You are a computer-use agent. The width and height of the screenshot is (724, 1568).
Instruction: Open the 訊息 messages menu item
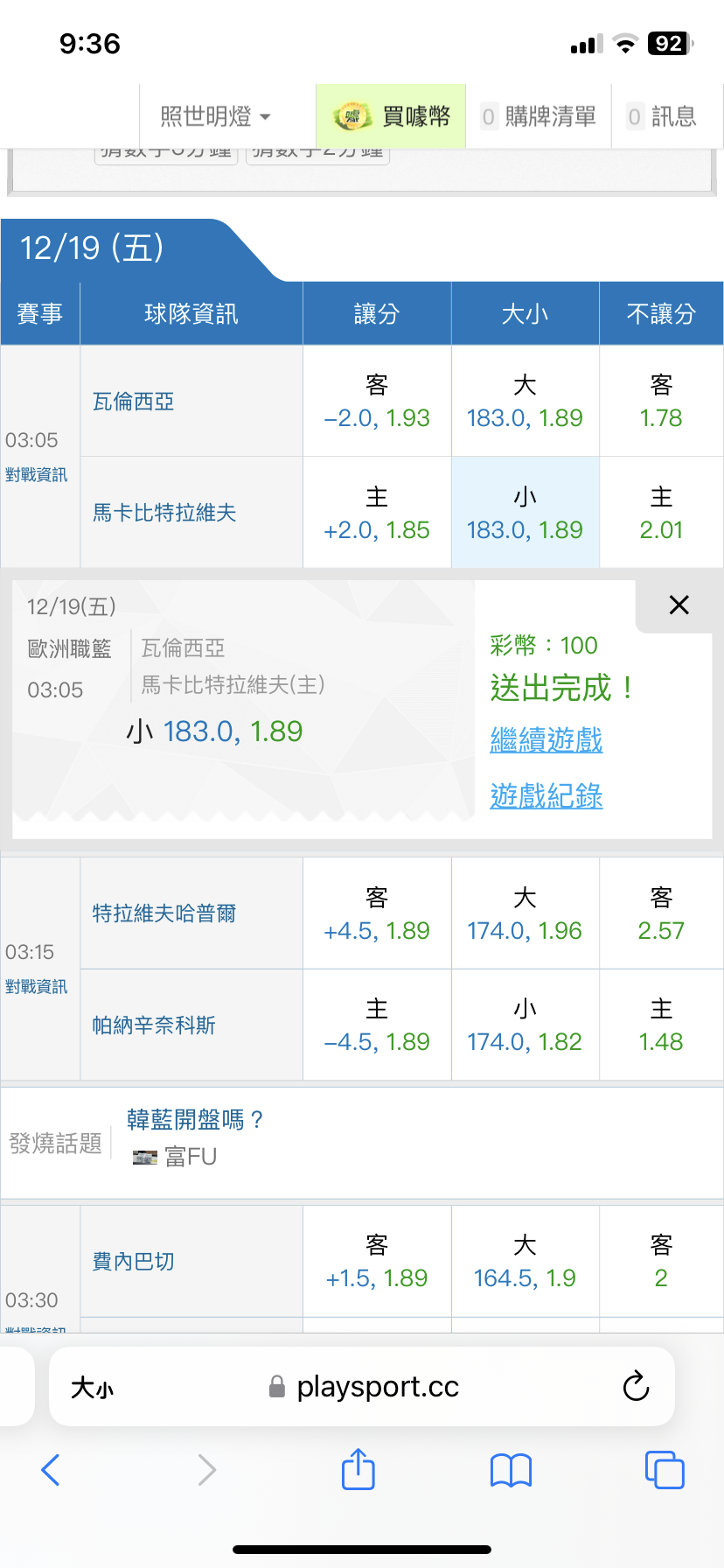[662, 116]
